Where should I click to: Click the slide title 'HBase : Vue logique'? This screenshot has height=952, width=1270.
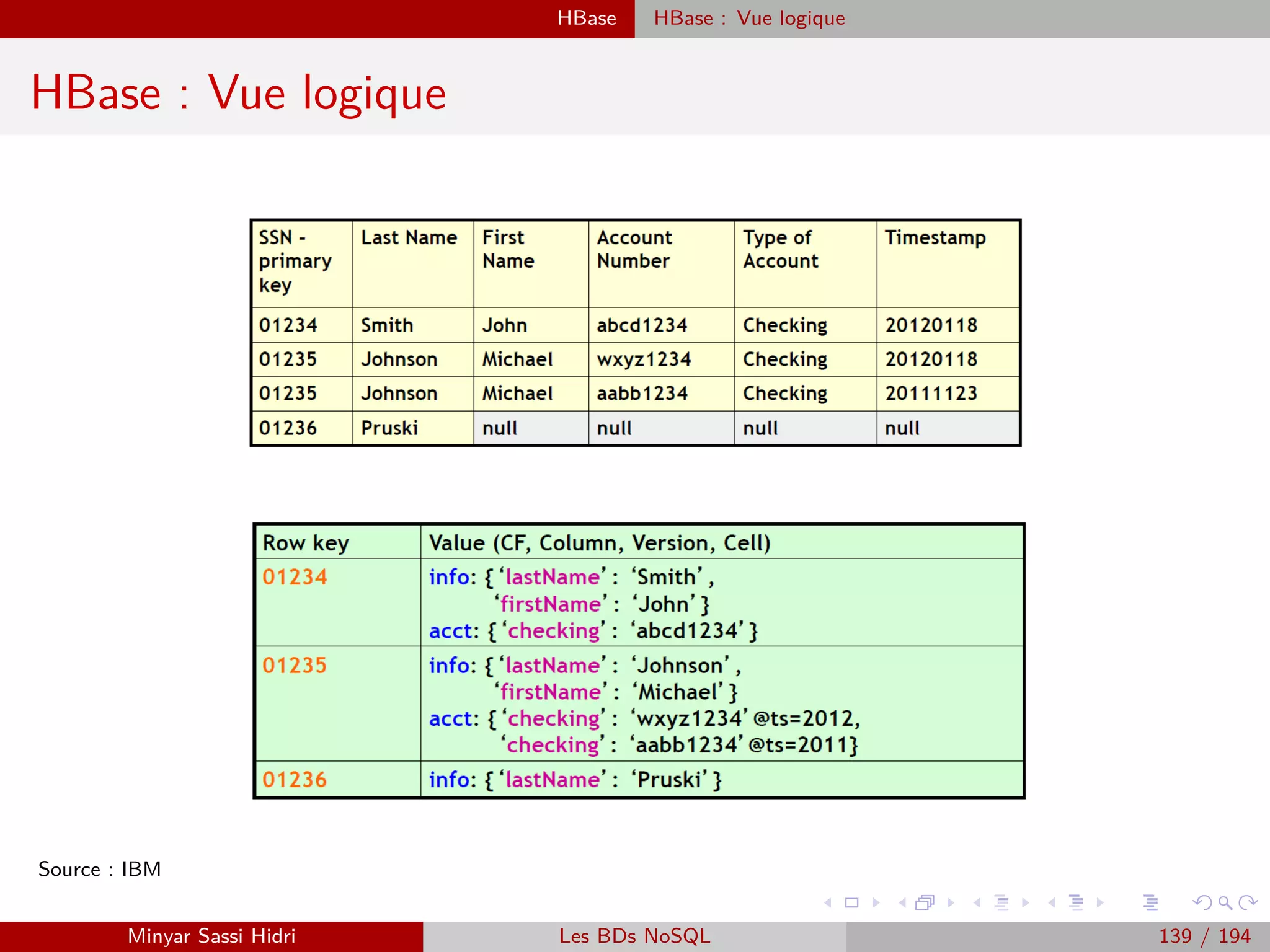point(239,93)
